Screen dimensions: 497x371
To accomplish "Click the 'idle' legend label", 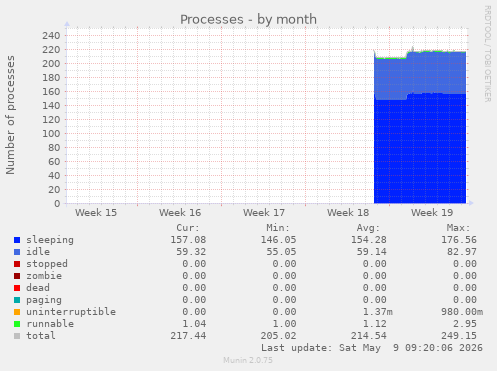I will pos(38,252).
